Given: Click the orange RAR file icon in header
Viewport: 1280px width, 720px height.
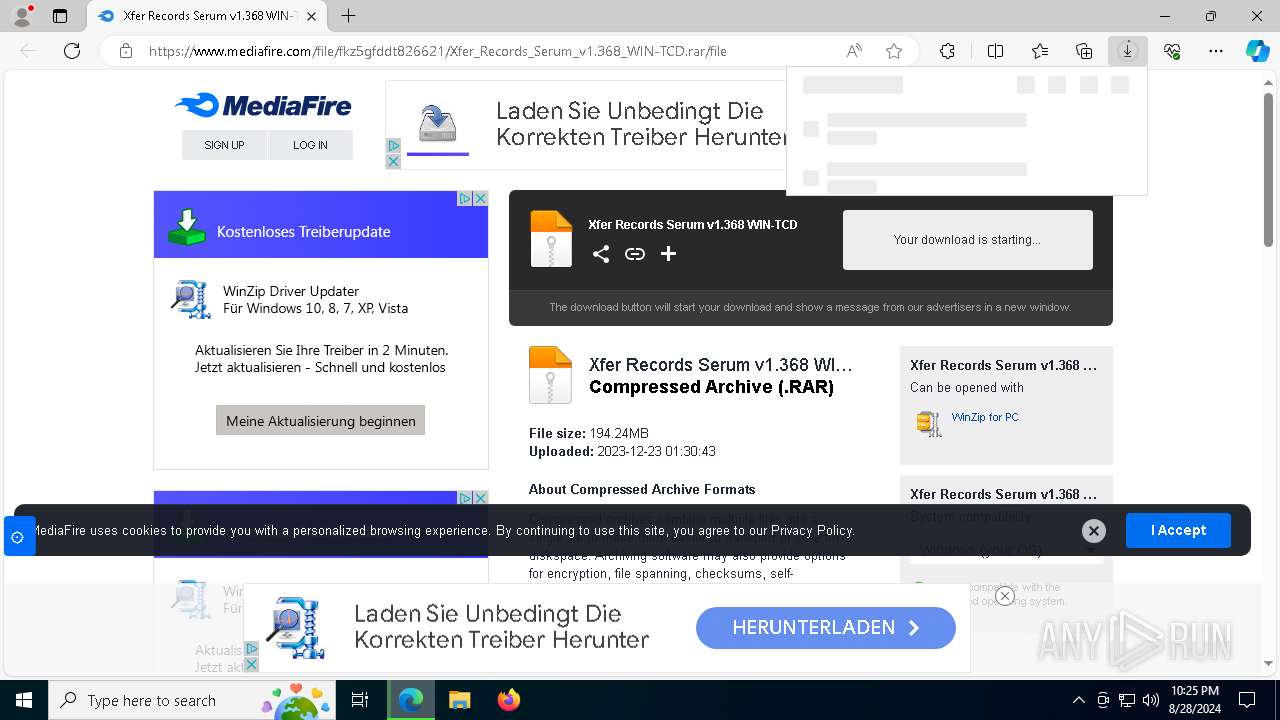Looking at the screenshot, I should pos(551,239).
